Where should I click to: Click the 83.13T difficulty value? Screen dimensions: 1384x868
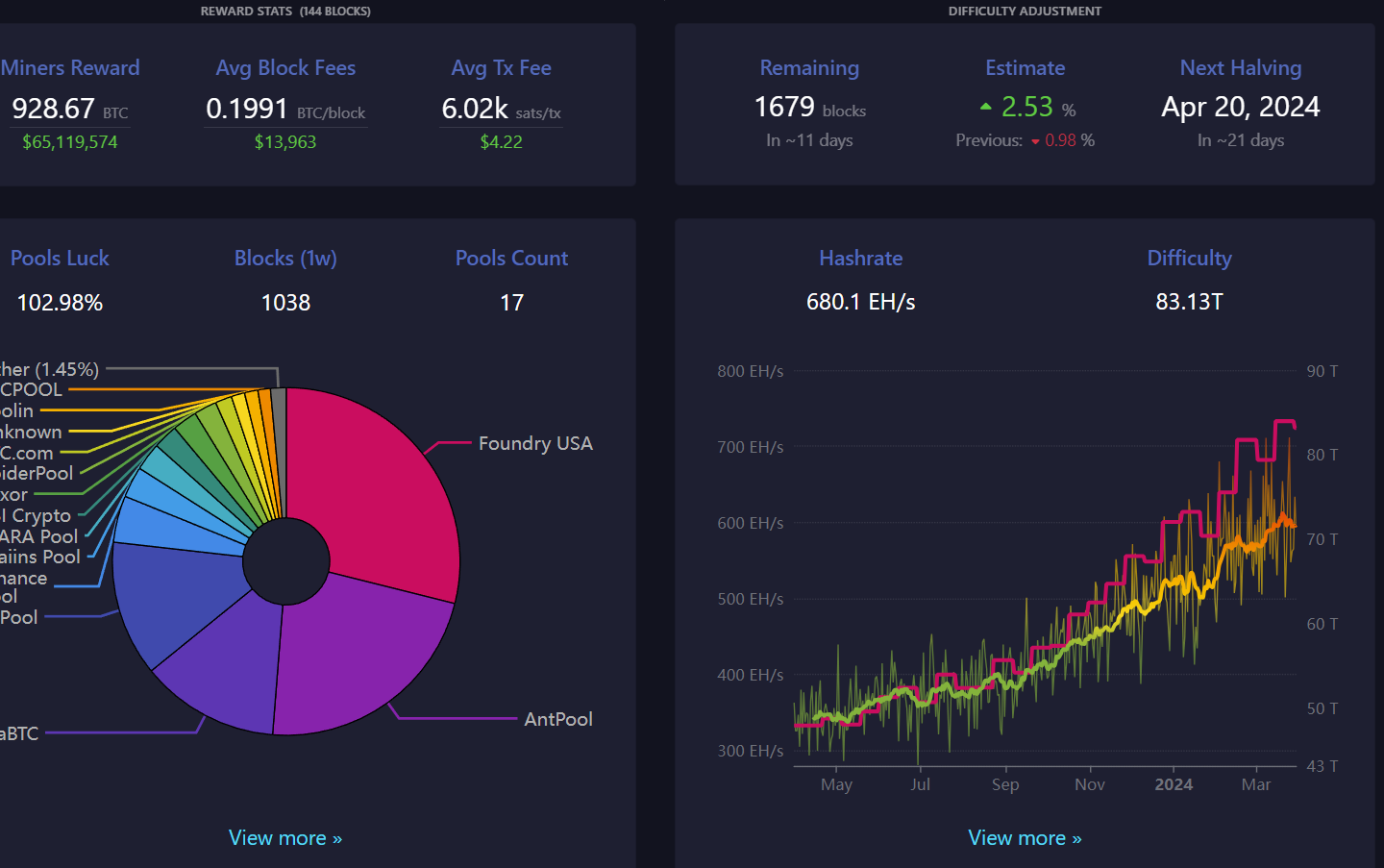[x=1189, y=302]
